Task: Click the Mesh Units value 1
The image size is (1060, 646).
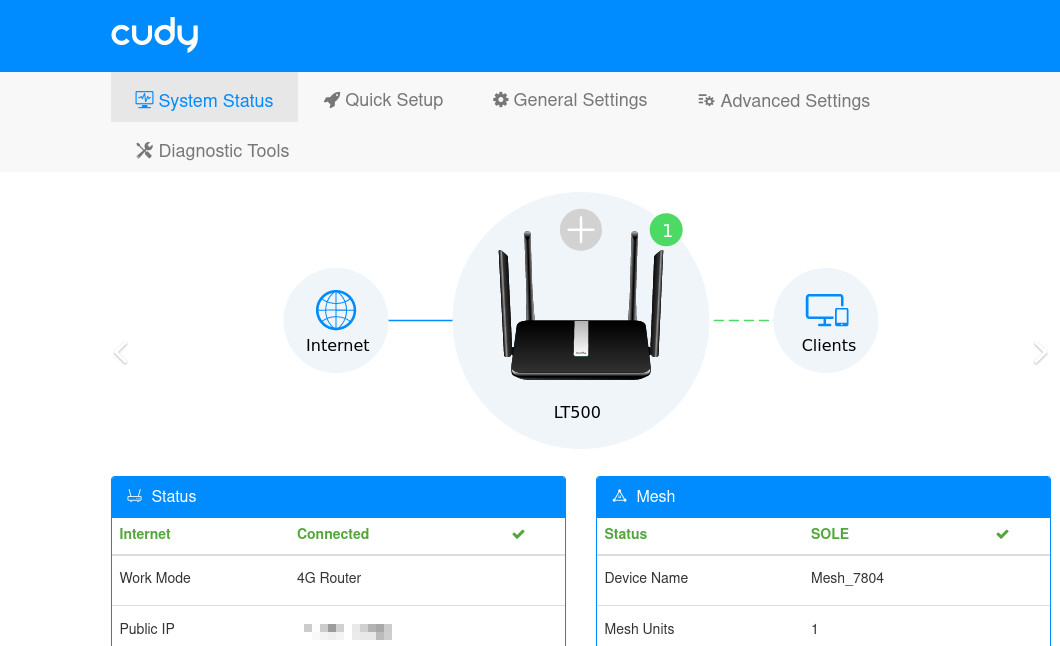Action: (x=815, y=629)
